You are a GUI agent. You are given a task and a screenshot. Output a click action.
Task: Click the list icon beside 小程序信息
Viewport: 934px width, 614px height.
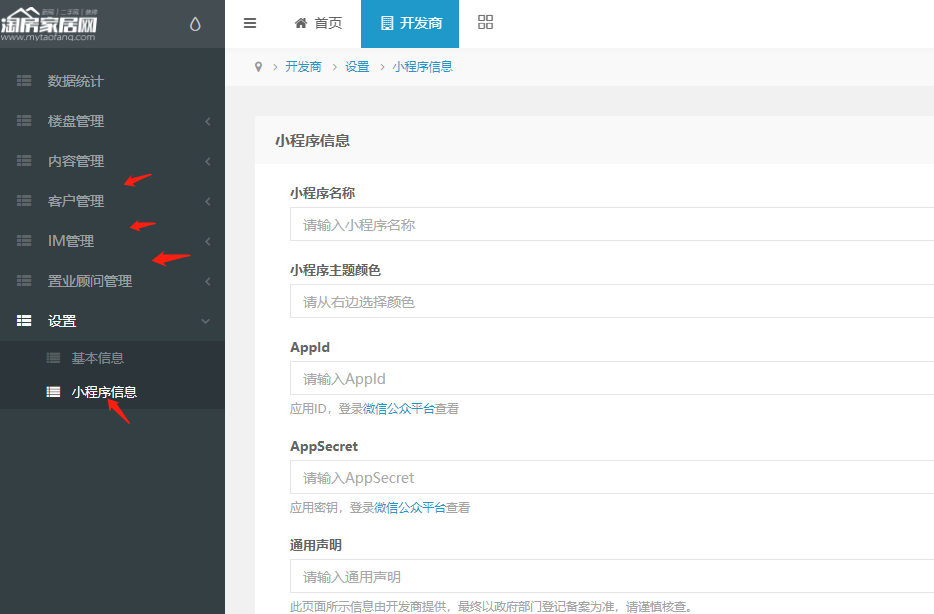(x=53, y=392)
